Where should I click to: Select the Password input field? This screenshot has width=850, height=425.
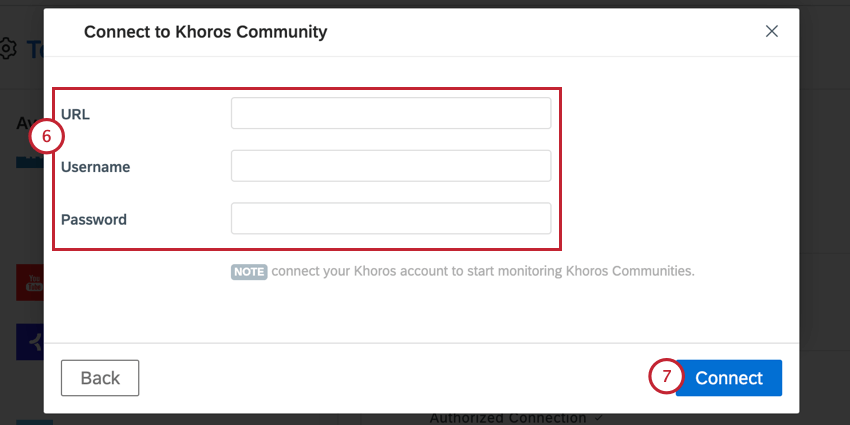point(391,218)
